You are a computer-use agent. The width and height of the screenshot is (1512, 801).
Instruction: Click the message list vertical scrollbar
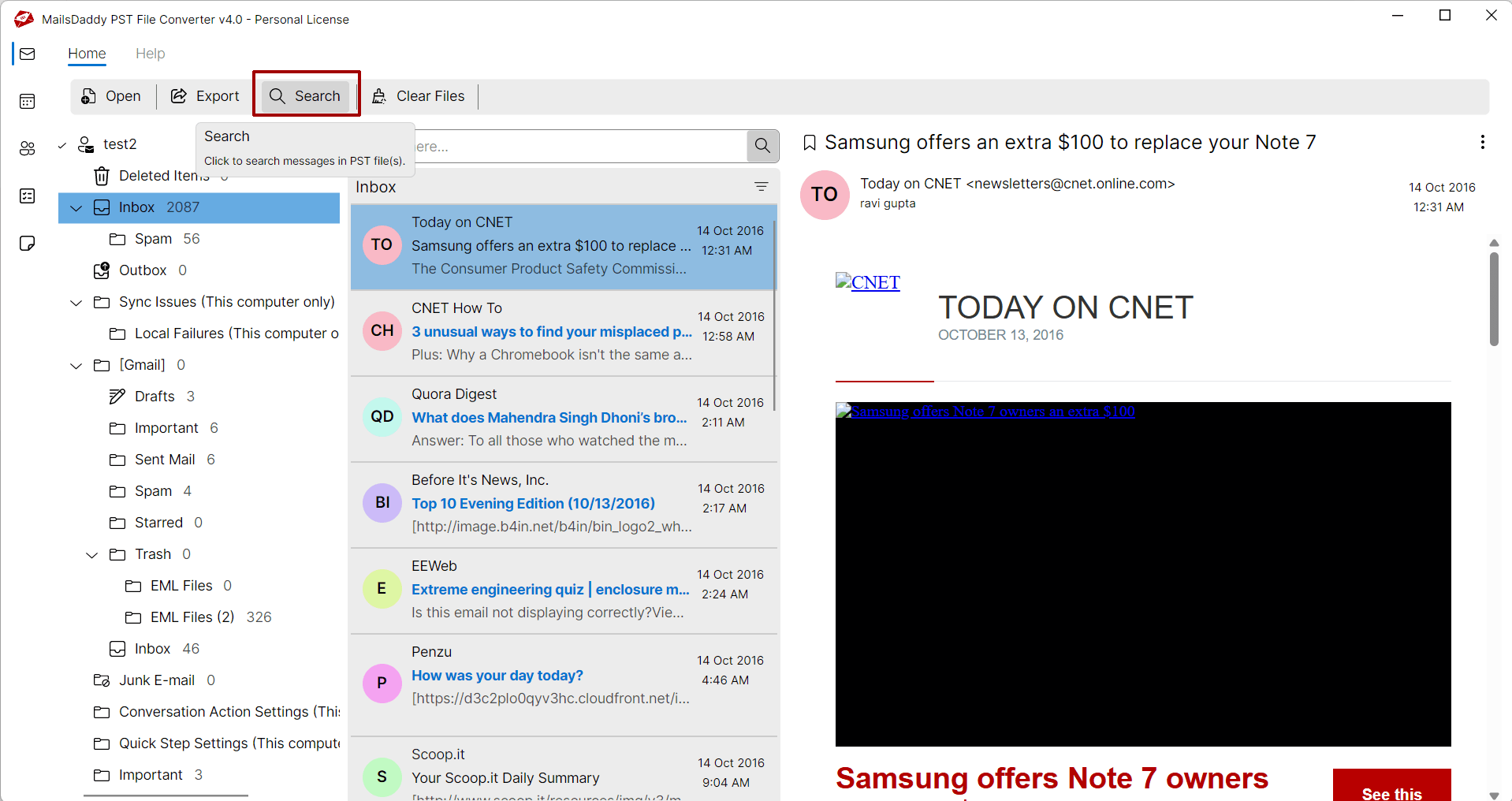[x=775, y=315]
